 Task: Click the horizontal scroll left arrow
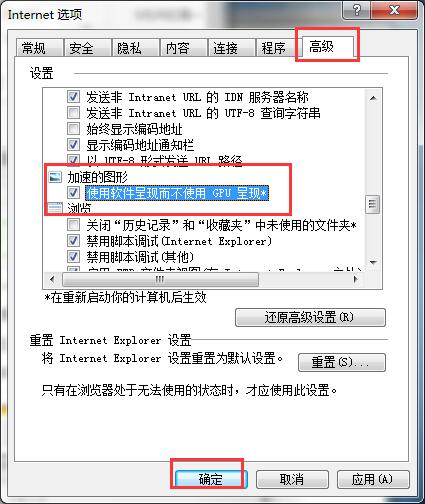pos(52,279)
